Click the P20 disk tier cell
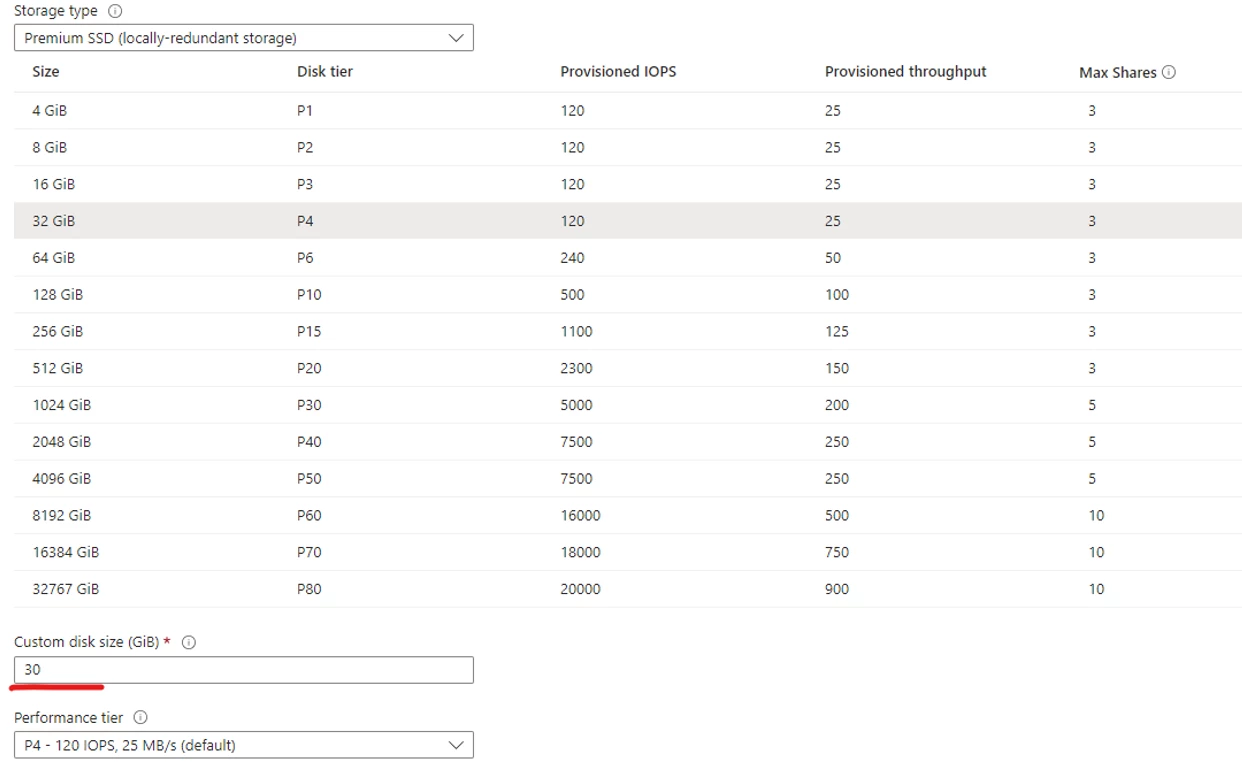Viewport: 1242px width, 762px height. point(309,368)
